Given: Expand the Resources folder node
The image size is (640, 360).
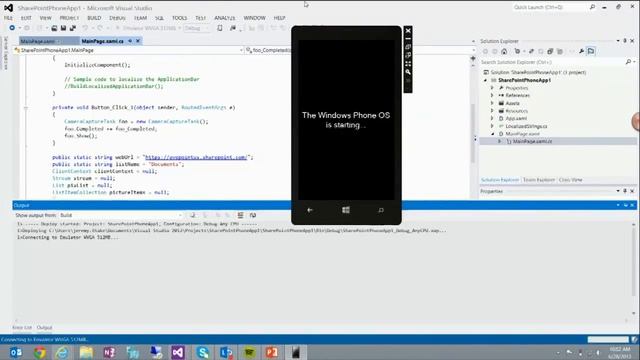Looking at the screenshot, I should click(492, 111).
